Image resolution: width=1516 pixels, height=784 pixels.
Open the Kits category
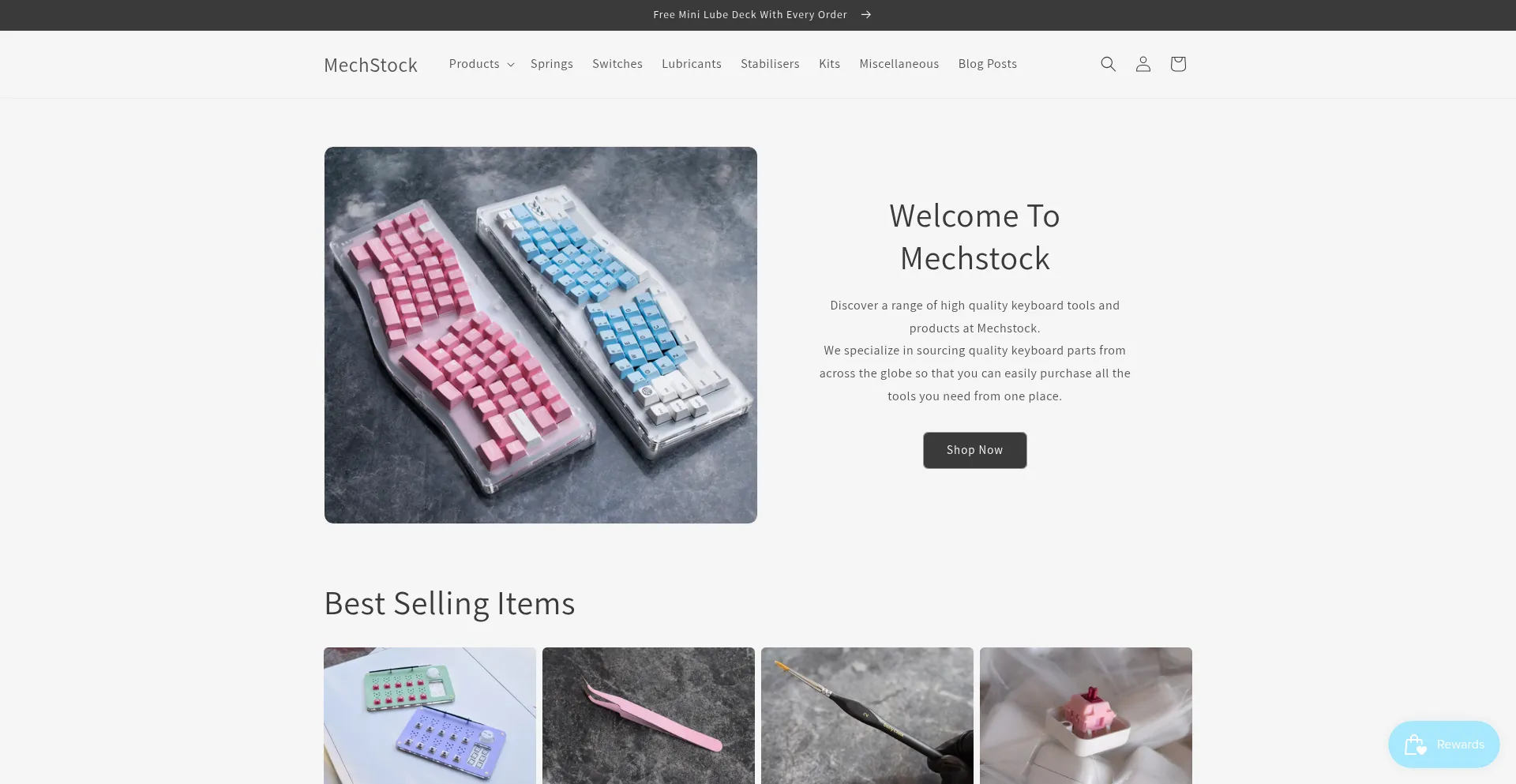click(x=829, y=64)
